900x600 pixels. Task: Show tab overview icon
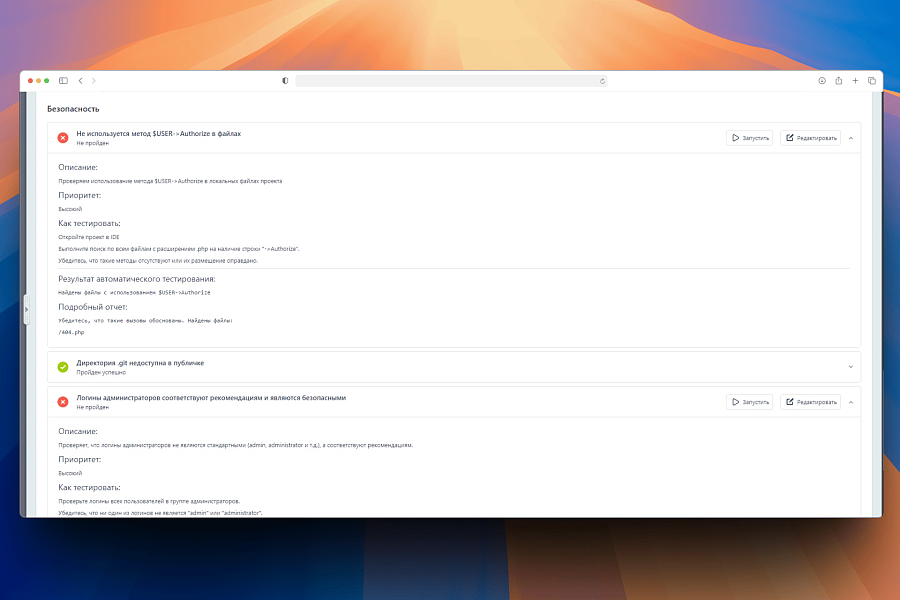(872, 81)
